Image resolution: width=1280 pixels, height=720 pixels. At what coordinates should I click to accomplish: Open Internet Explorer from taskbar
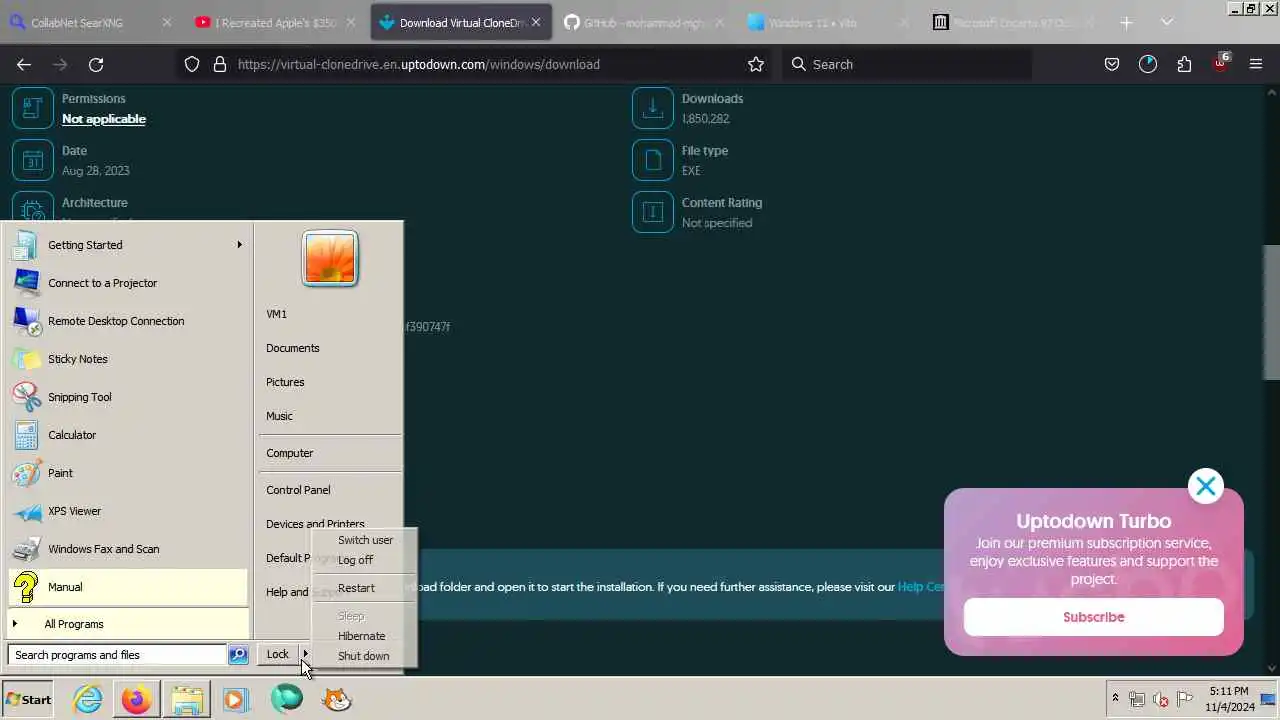click(x=88, y=699)
